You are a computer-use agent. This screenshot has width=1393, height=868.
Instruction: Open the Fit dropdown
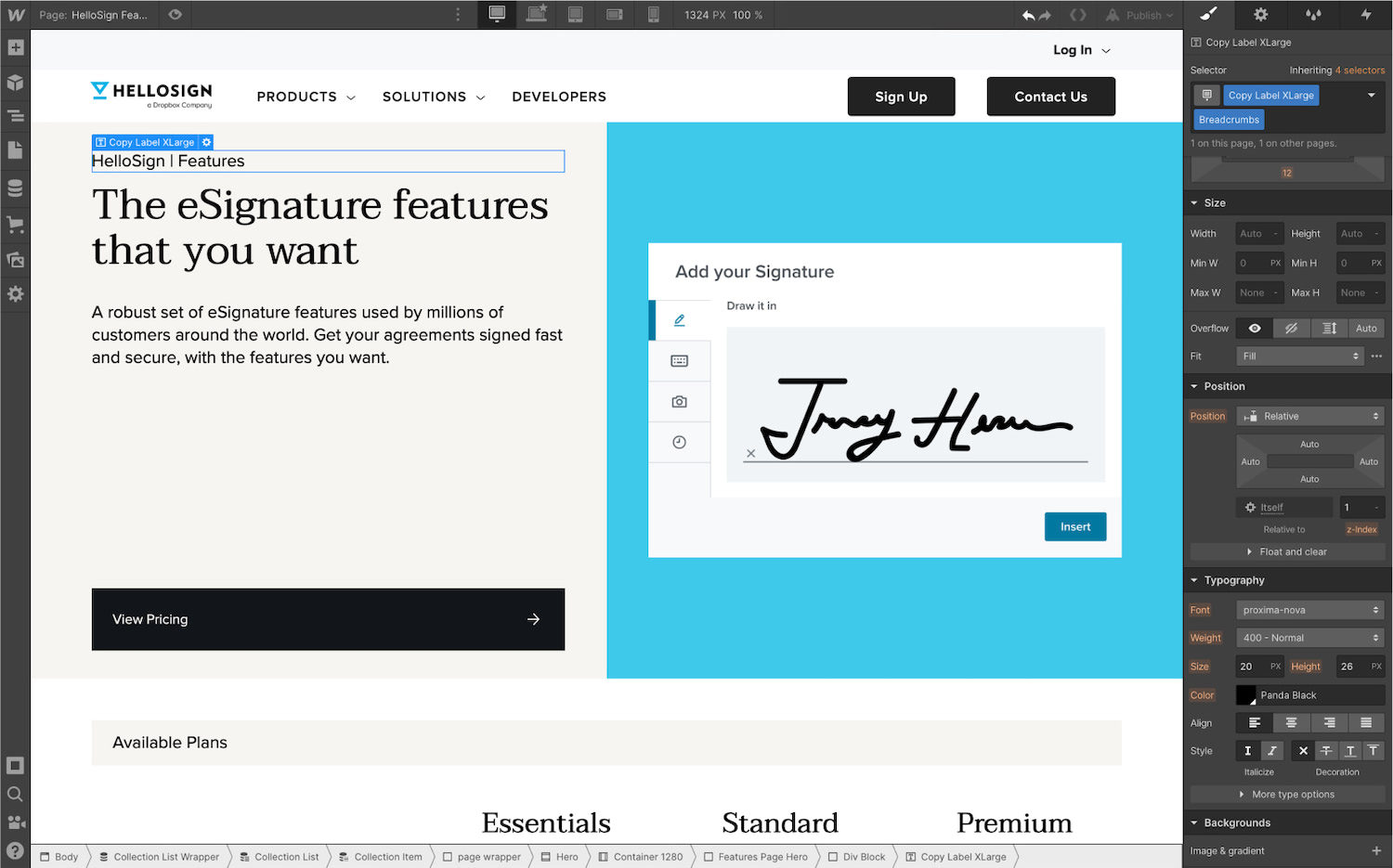click(1300, 356)
